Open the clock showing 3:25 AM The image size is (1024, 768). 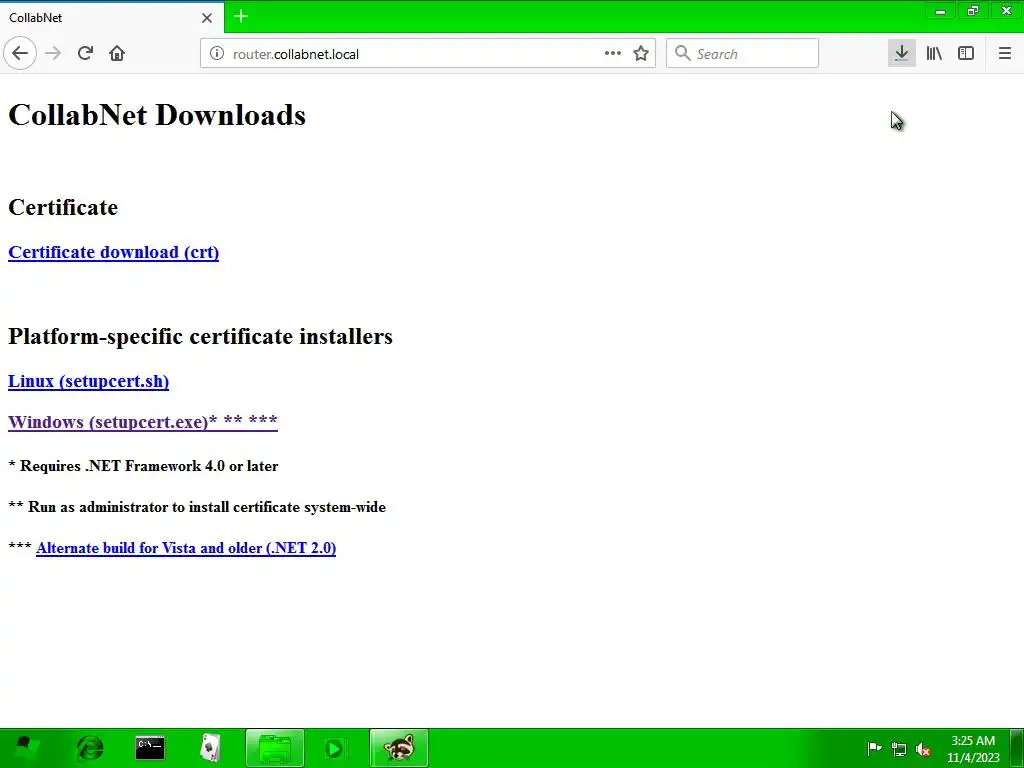pyautogui.click(x=973, y=749)
